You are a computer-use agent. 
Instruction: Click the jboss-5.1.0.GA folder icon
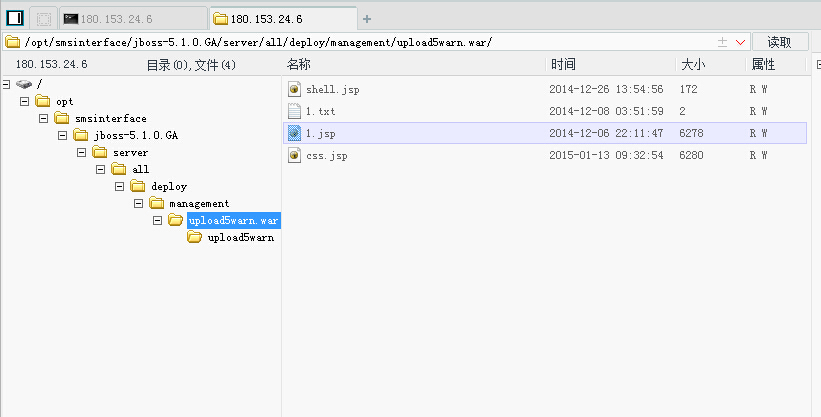pyautogui.click(x=80, y=135)
